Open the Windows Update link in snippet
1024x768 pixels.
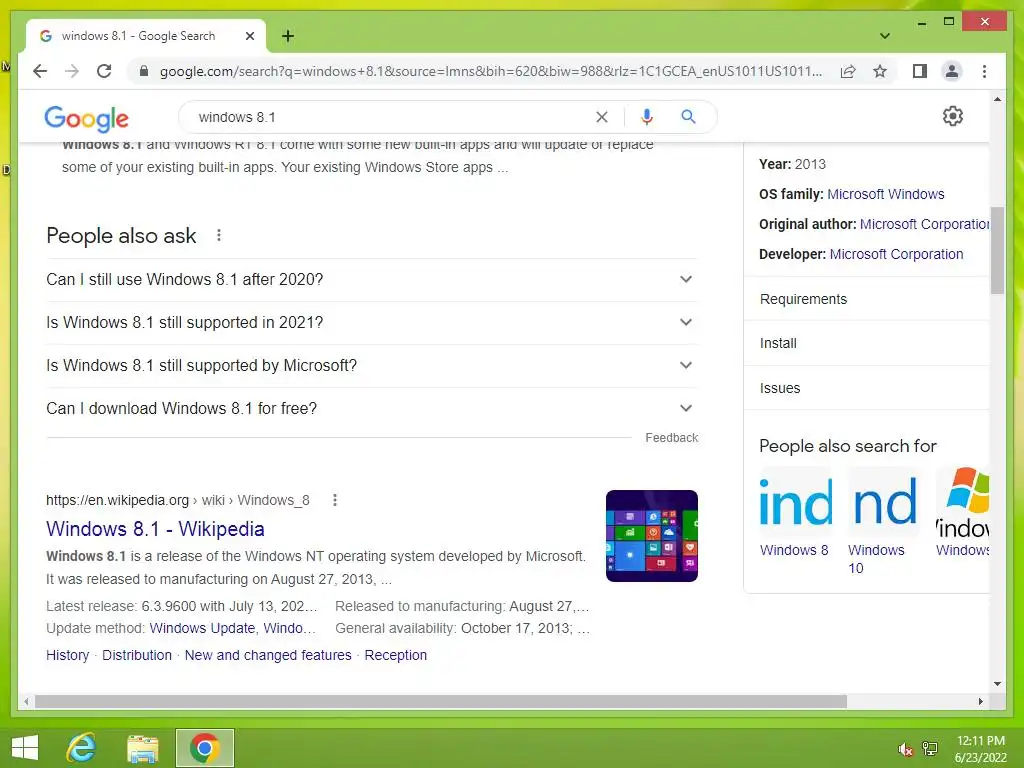[x=202, y=628]
